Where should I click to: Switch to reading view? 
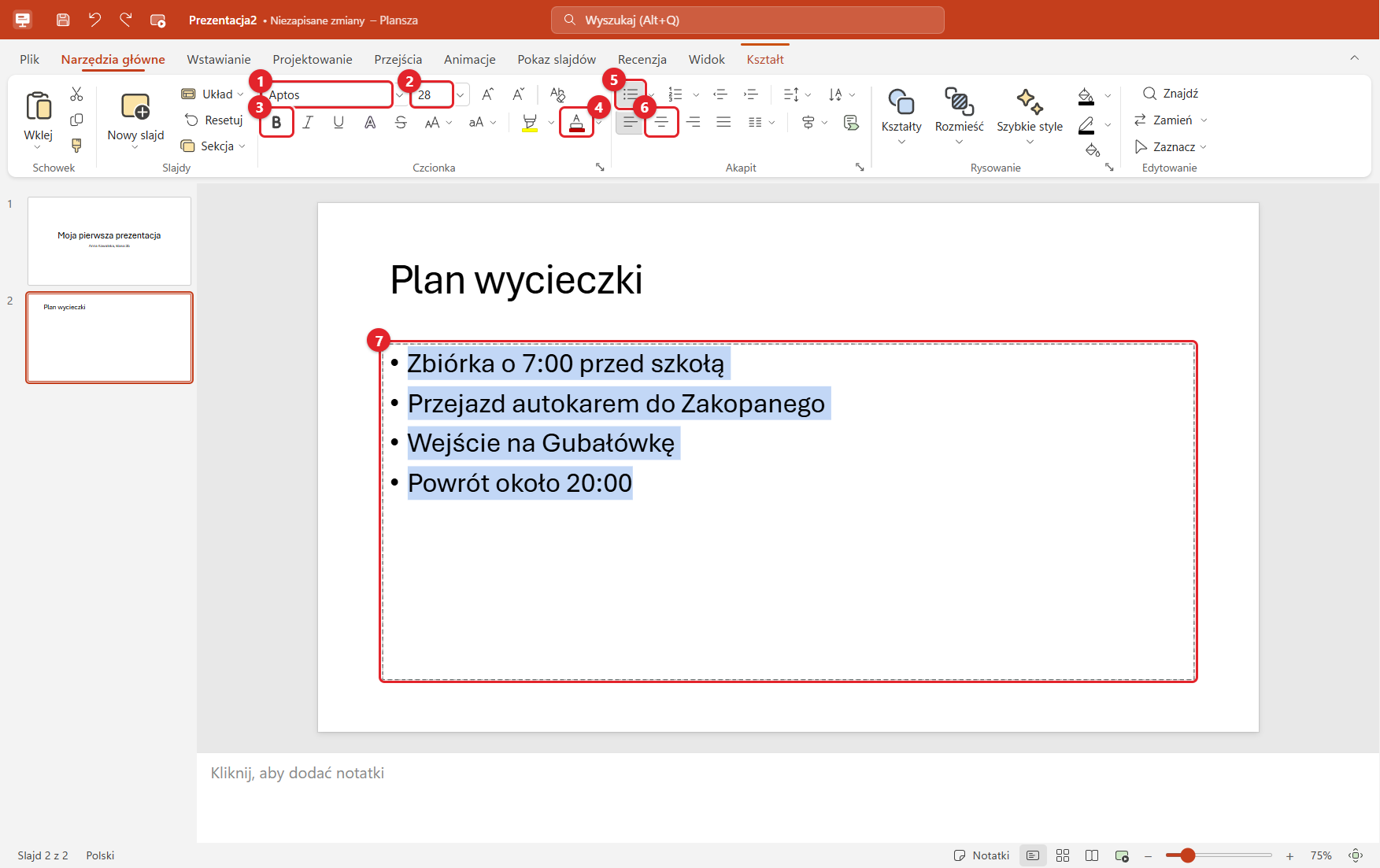(x=1092, y=855)
